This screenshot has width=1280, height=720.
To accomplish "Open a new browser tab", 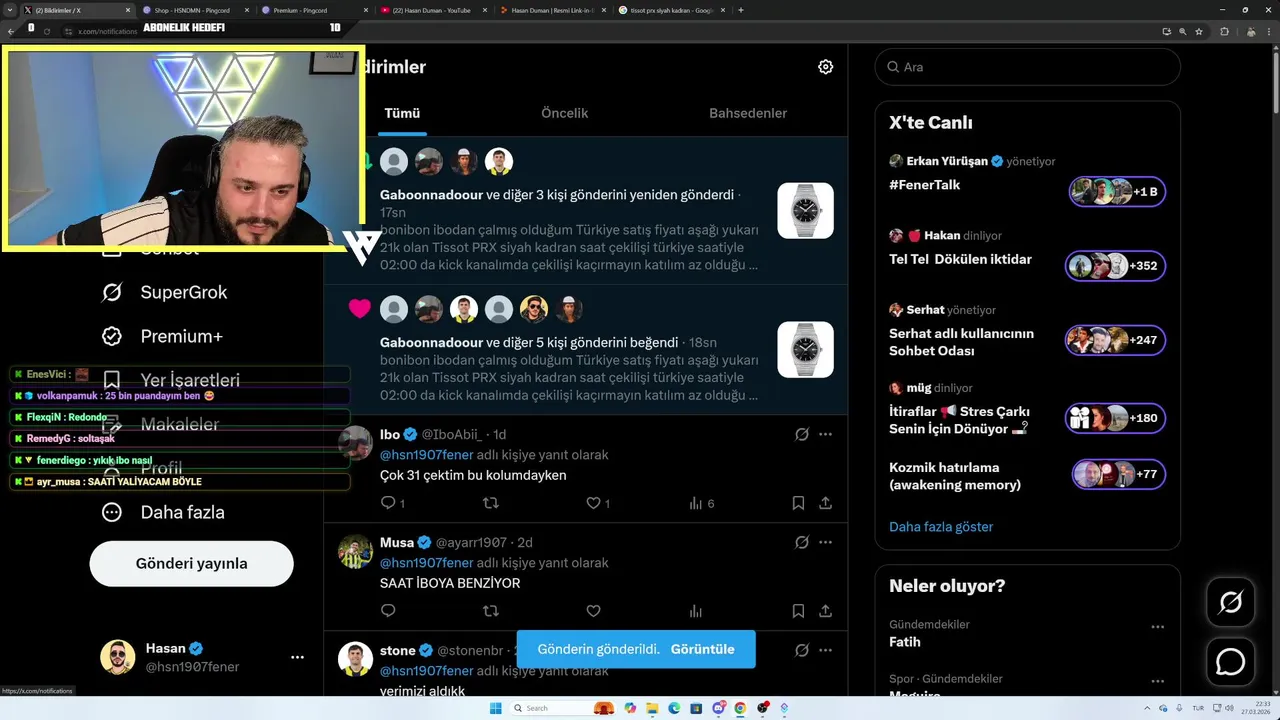I will [741, 10].
